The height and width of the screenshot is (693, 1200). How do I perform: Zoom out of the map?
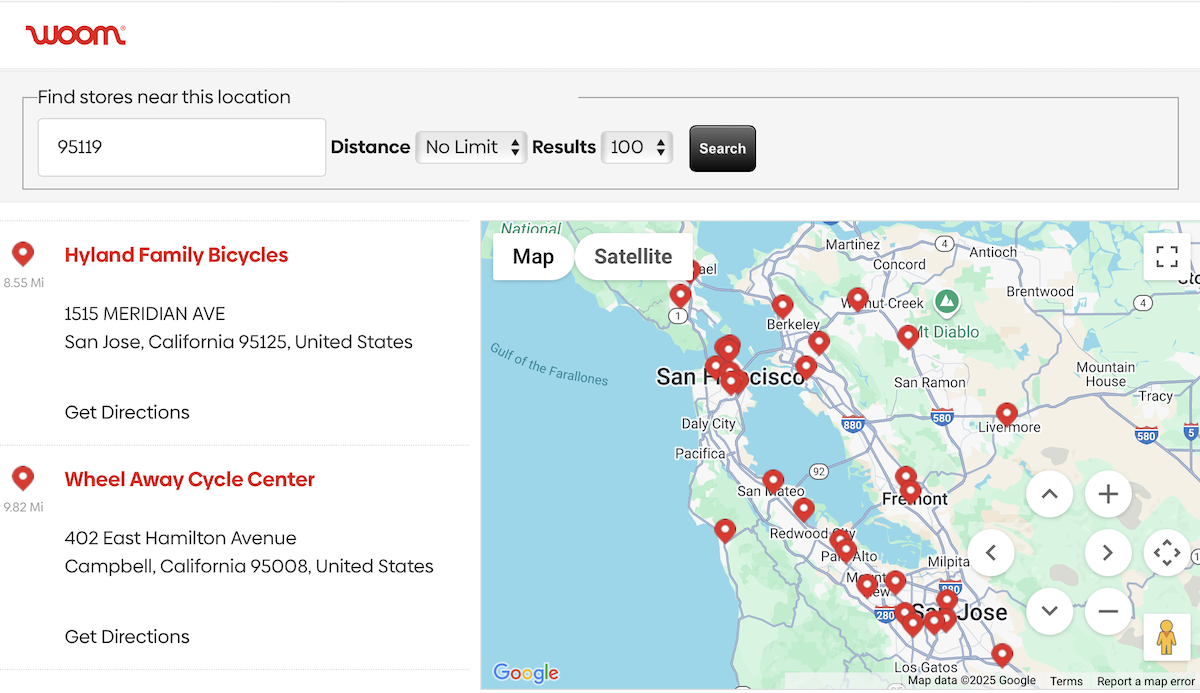(1107, 611)
